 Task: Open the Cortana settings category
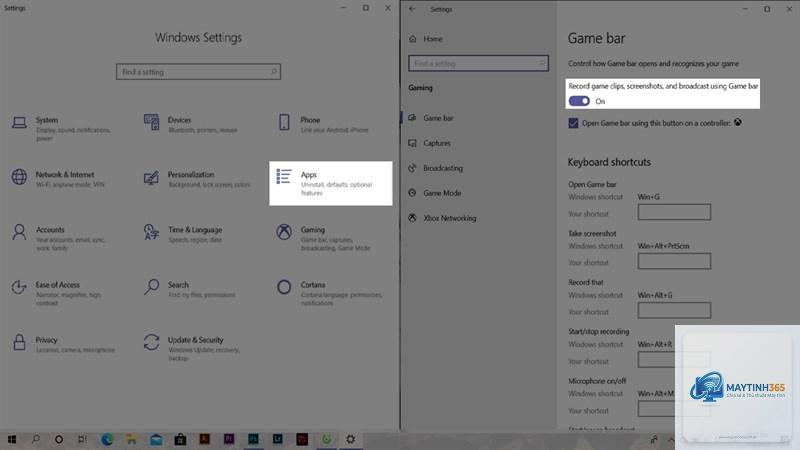point(329,293)
